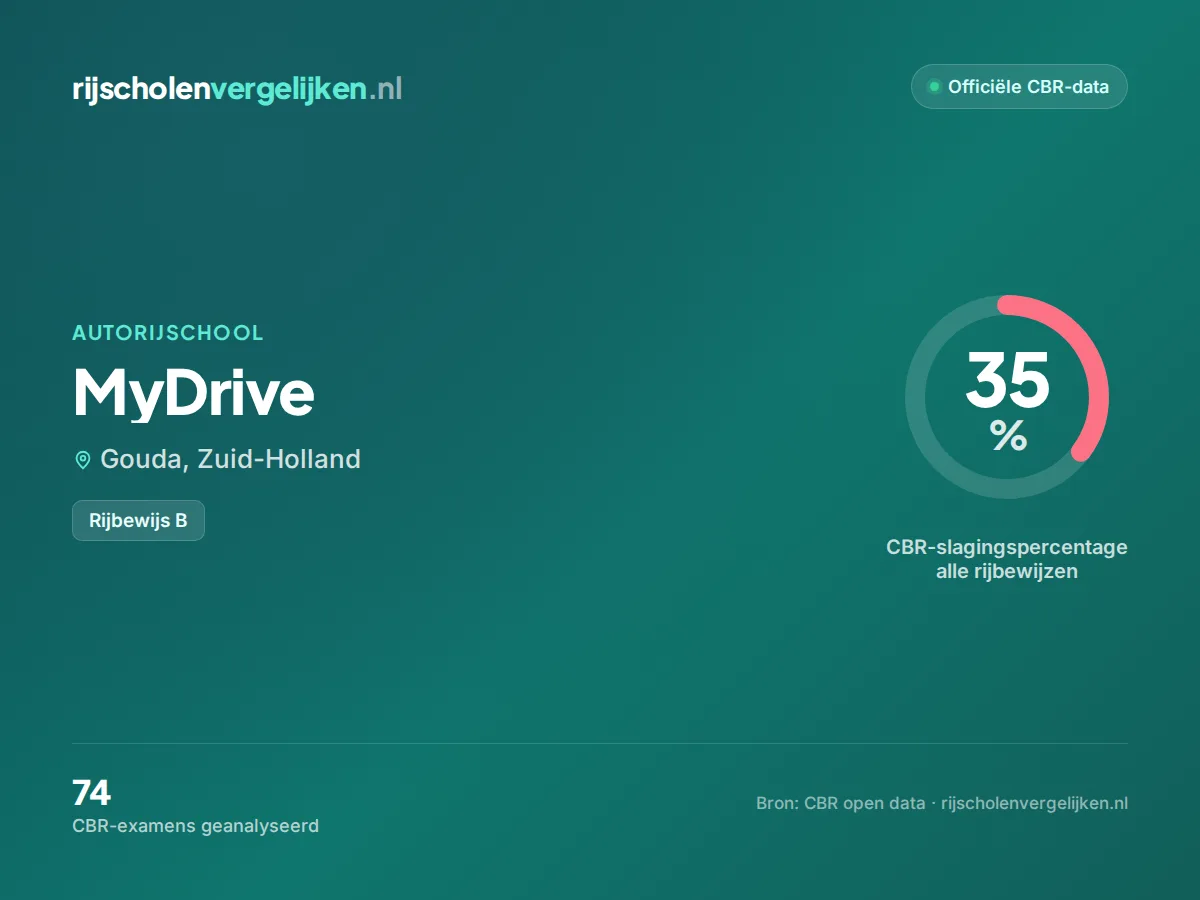Image resolution: width=1200 pixels, height=900 pixels.
Task: Click the CBR-examens geanalyseerd label
Action: tap(195, 826)
